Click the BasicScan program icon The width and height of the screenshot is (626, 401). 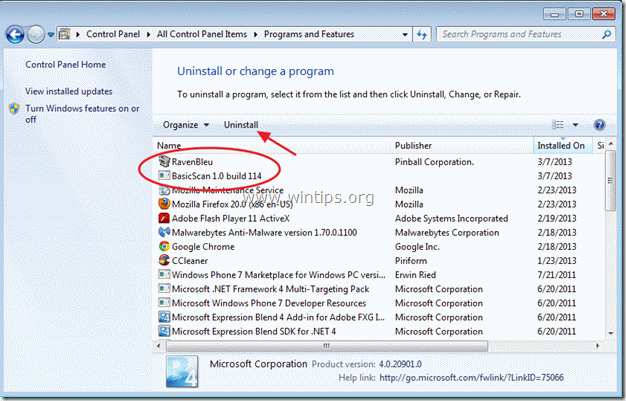tap(164, 176)
